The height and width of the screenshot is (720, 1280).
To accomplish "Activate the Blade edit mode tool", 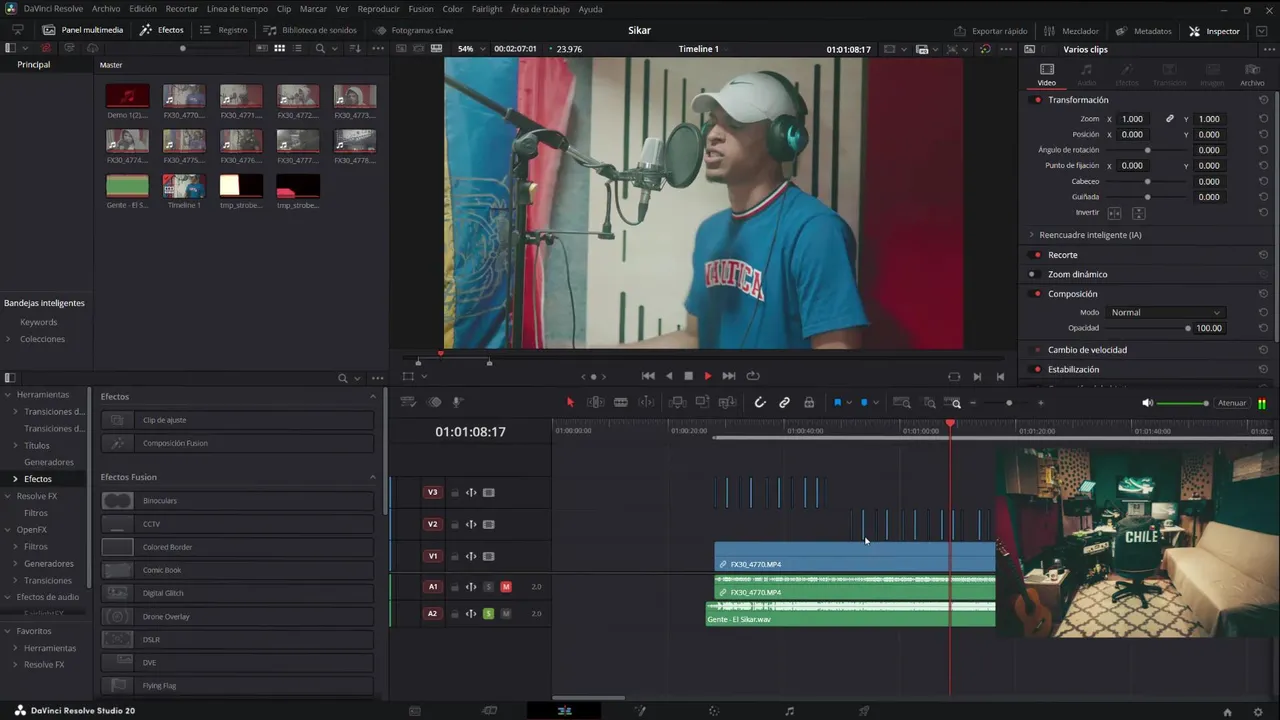I will click(620, 403).
